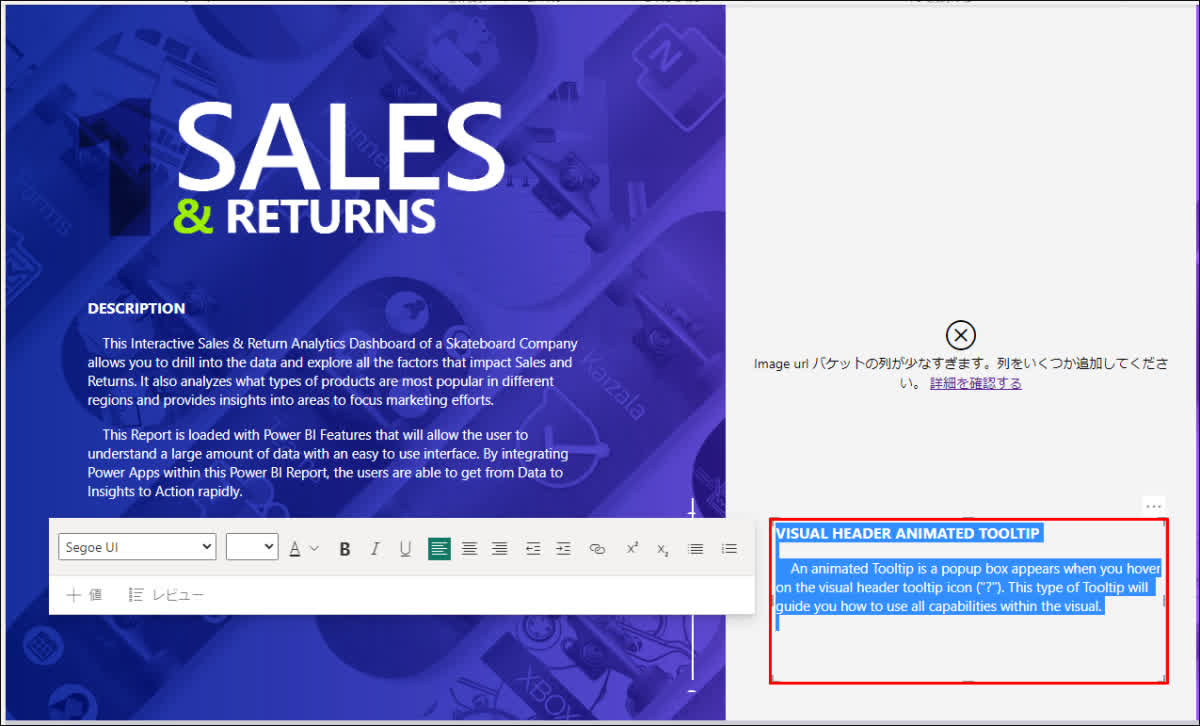Toggle underline formatting

click(x=405, y=548)
